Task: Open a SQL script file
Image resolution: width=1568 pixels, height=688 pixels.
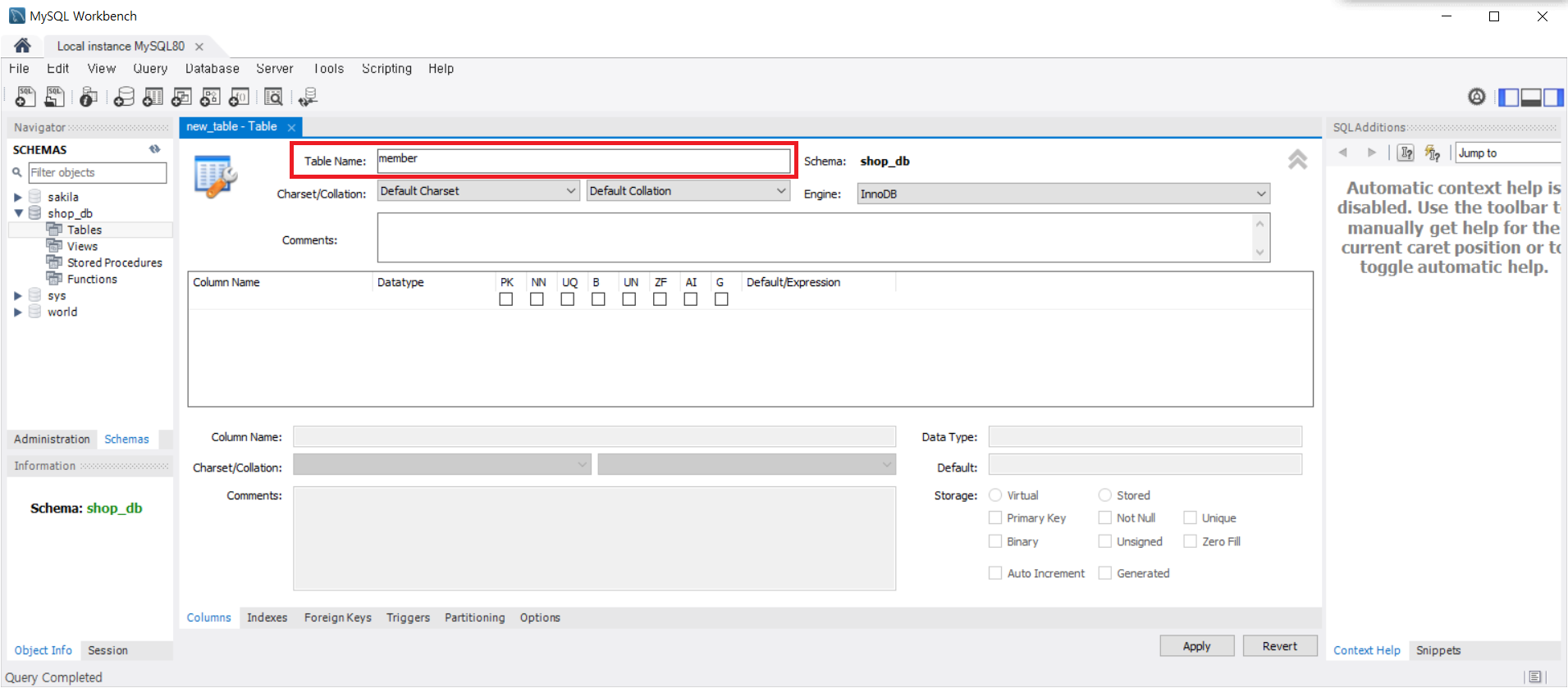Action: 54,97
